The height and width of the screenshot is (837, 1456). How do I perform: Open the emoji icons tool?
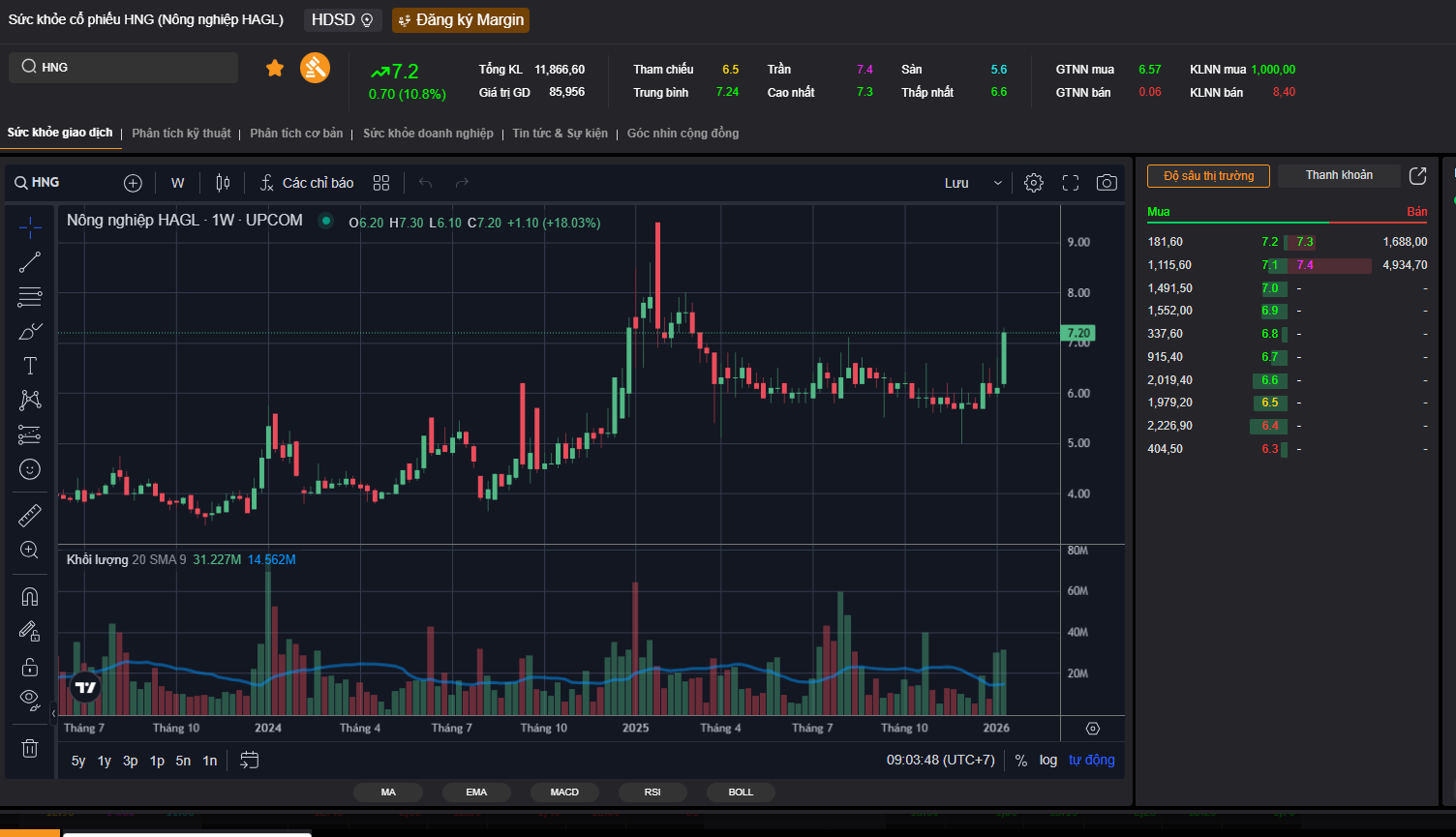click(30, 469)
